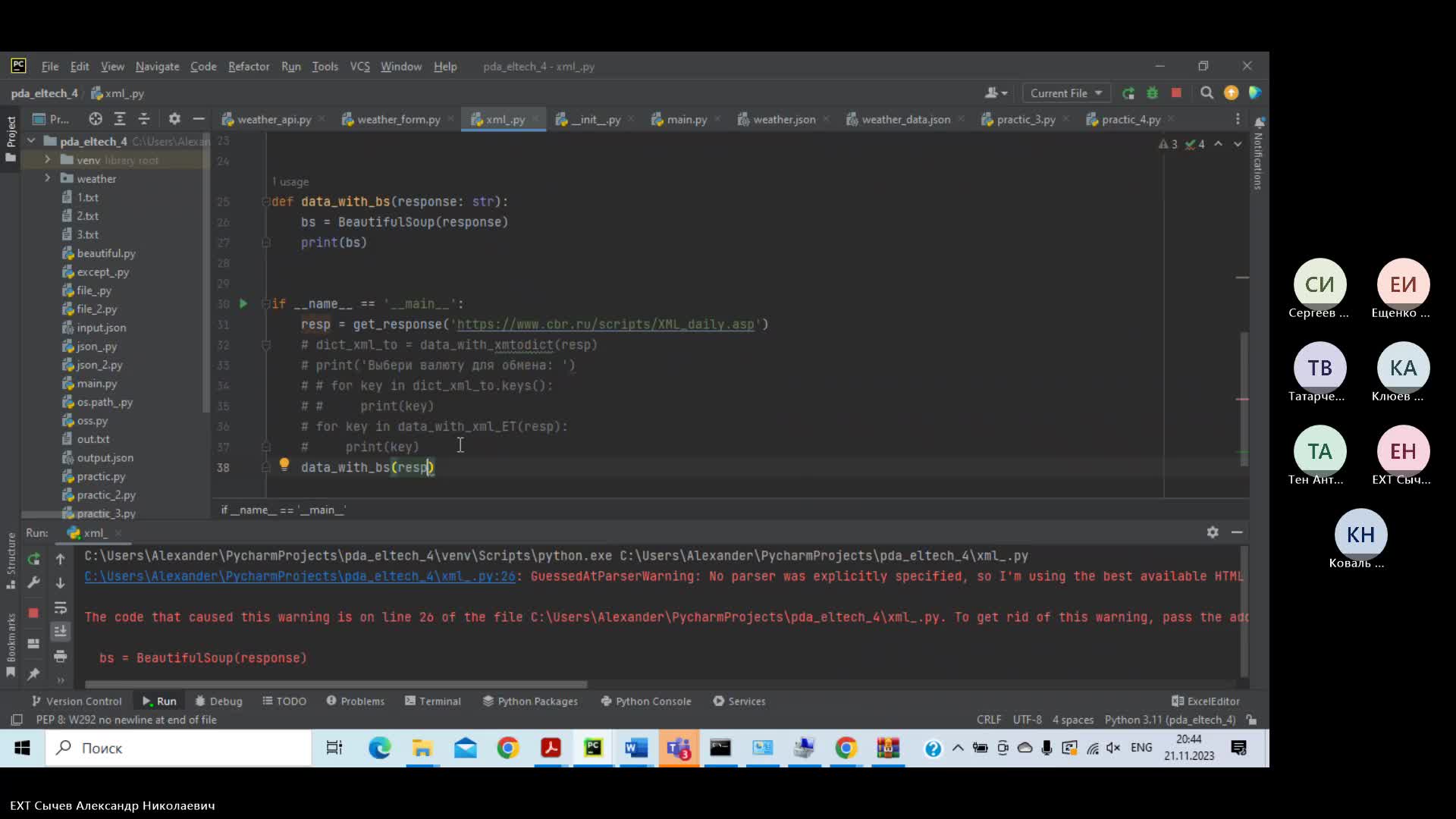Collapse the pda_eltech_4 project root

pos(31,141)
